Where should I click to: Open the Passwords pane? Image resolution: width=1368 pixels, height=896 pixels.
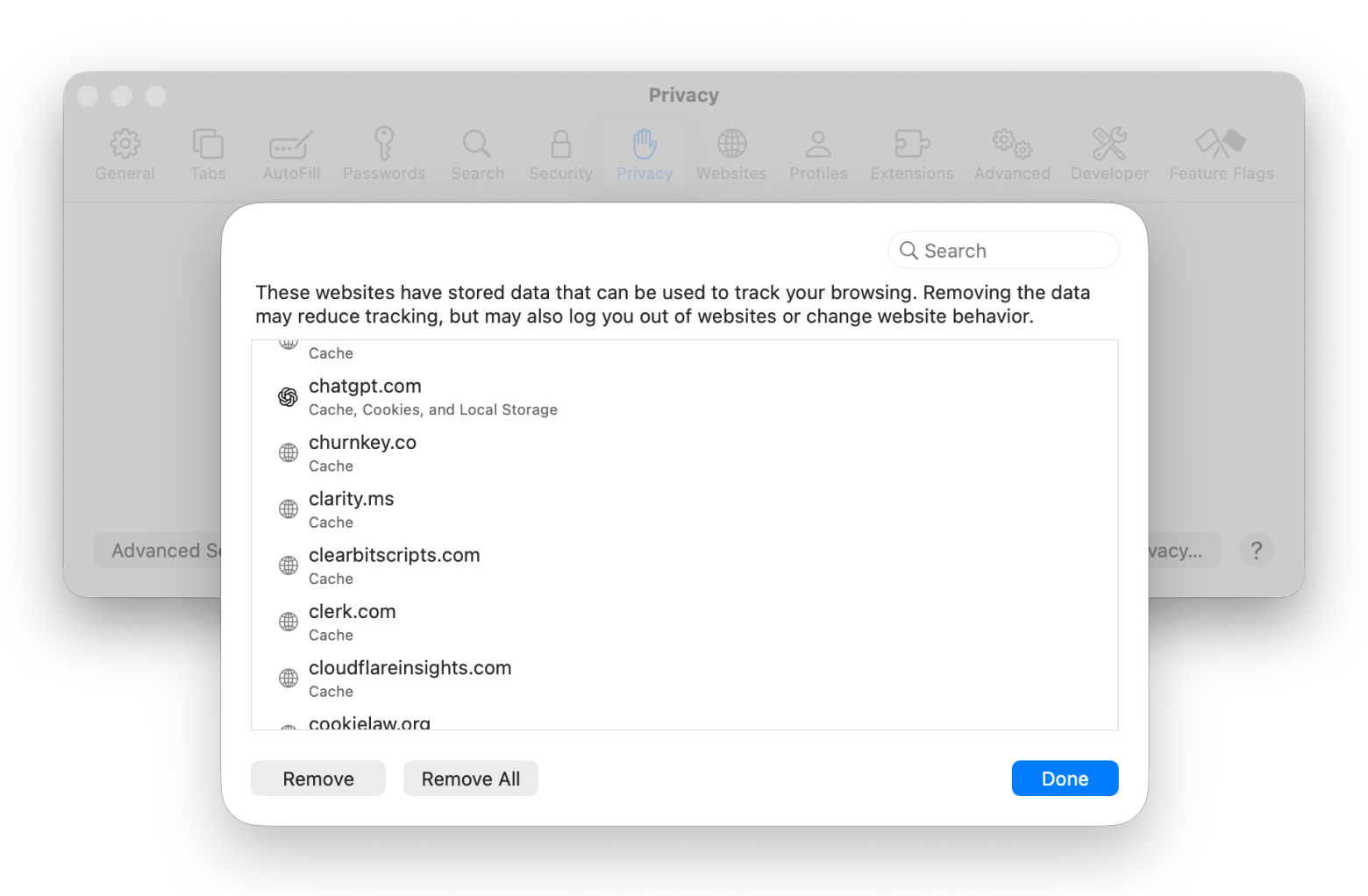pos(383,153)
